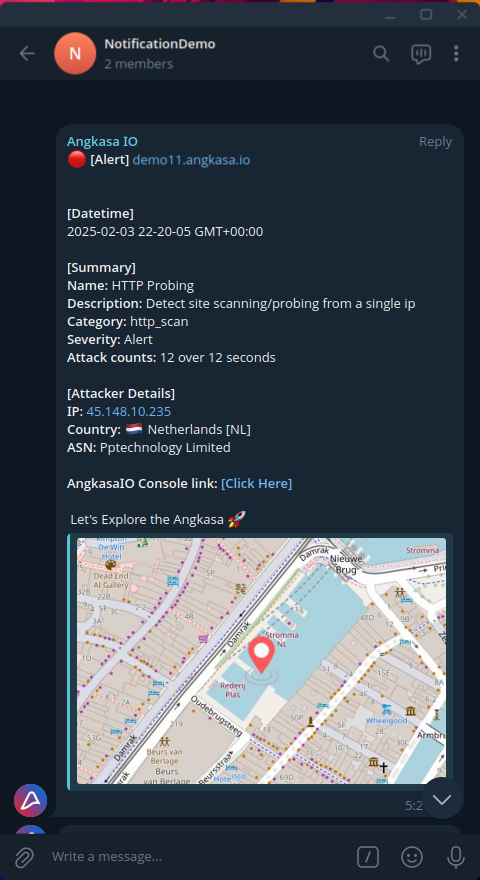This screenshot has width=480, height=880.
Task: Start voice recording with microphone icon
Action: click(455, 857)
